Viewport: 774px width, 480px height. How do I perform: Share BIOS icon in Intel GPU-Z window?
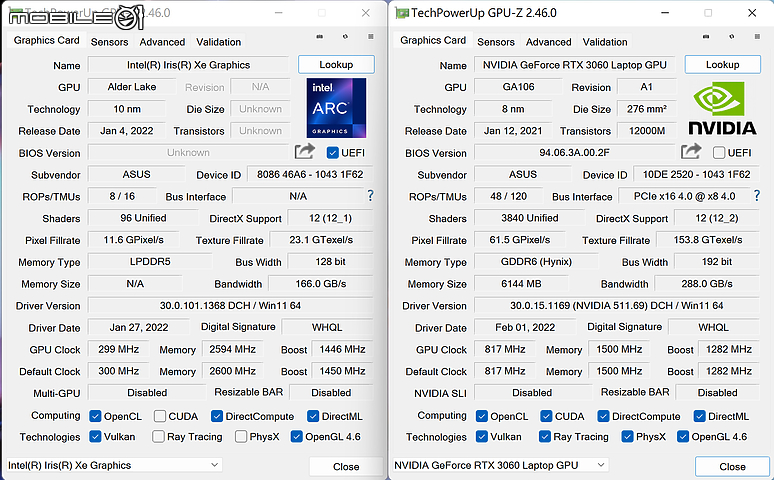(305, 151)
